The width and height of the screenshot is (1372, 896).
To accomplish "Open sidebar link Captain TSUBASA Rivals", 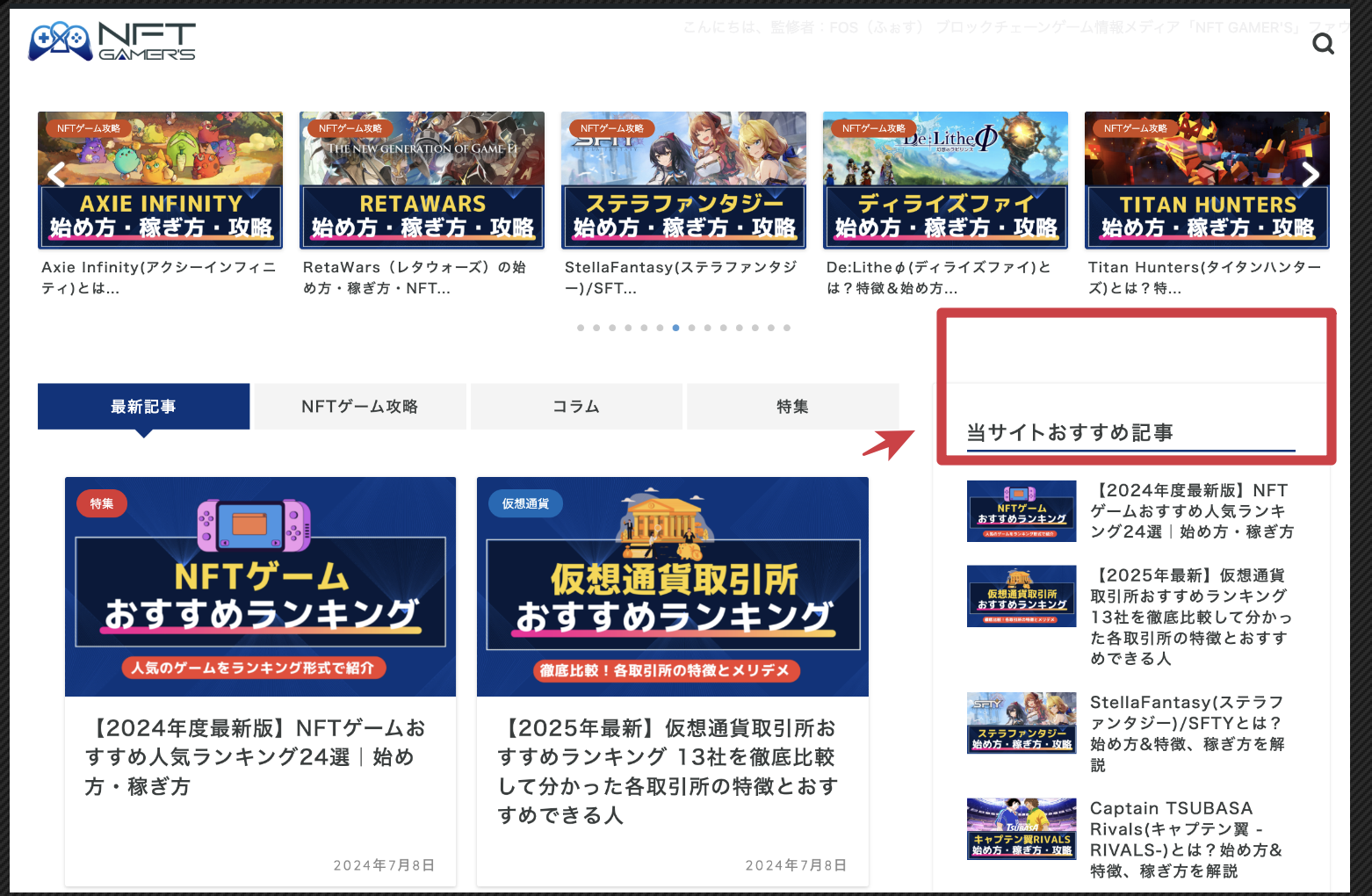I will pyautogui.click(x=1186, y=839).
